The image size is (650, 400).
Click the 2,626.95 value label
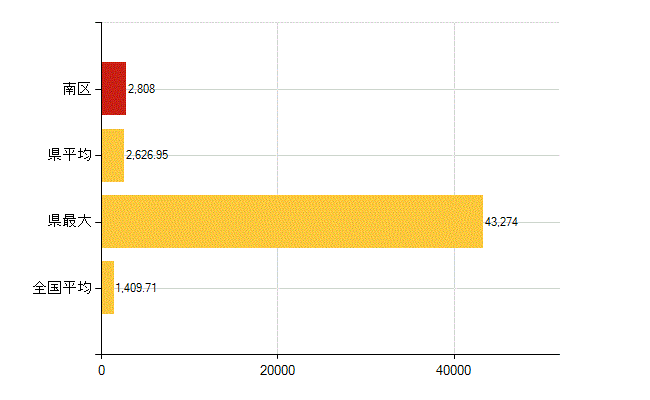[147, 155]
